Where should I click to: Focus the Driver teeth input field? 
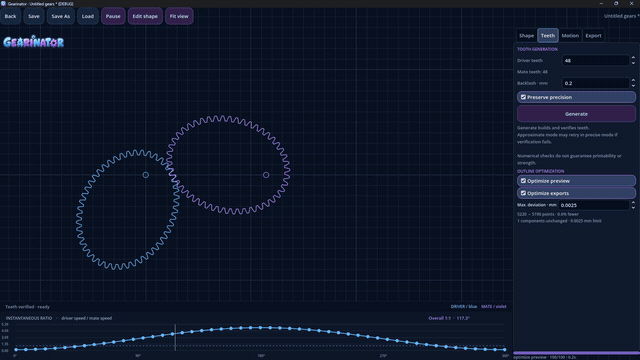[x=596, y=60]
